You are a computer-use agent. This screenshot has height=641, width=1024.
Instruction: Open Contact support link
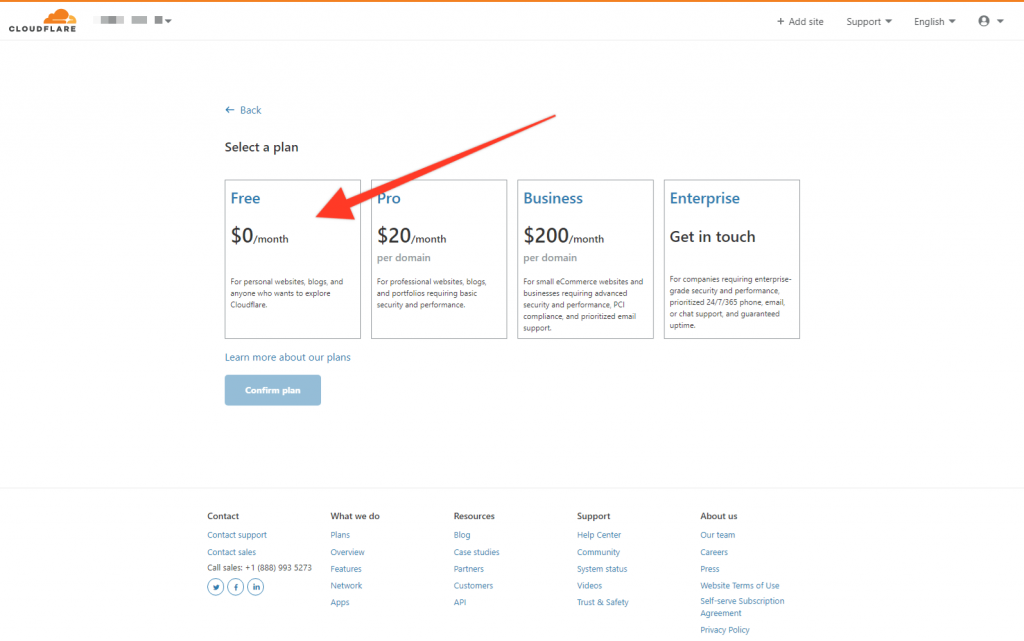coord(237,535)
